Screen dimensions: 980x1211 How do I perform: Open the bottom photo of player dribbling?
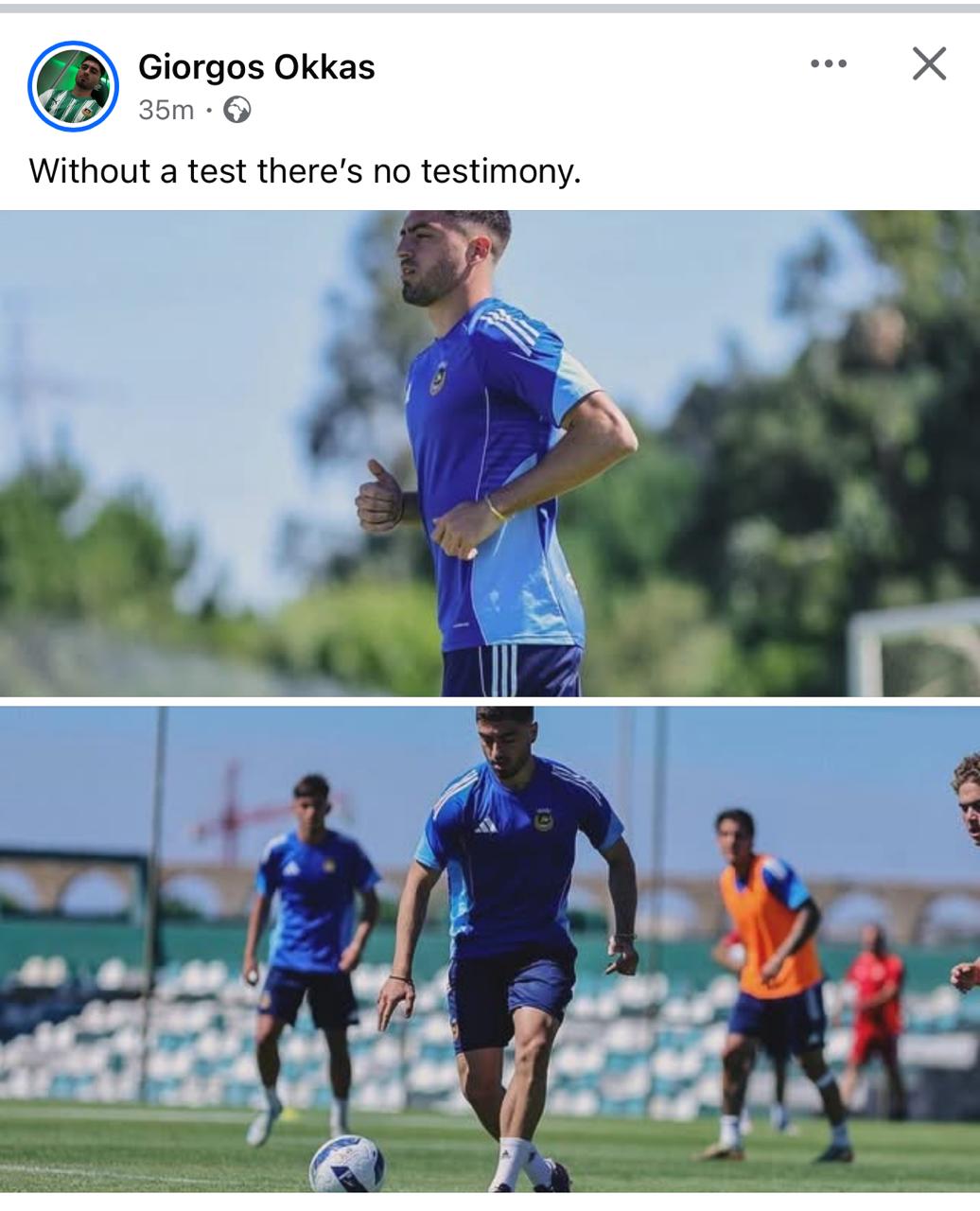click(490, 949)
